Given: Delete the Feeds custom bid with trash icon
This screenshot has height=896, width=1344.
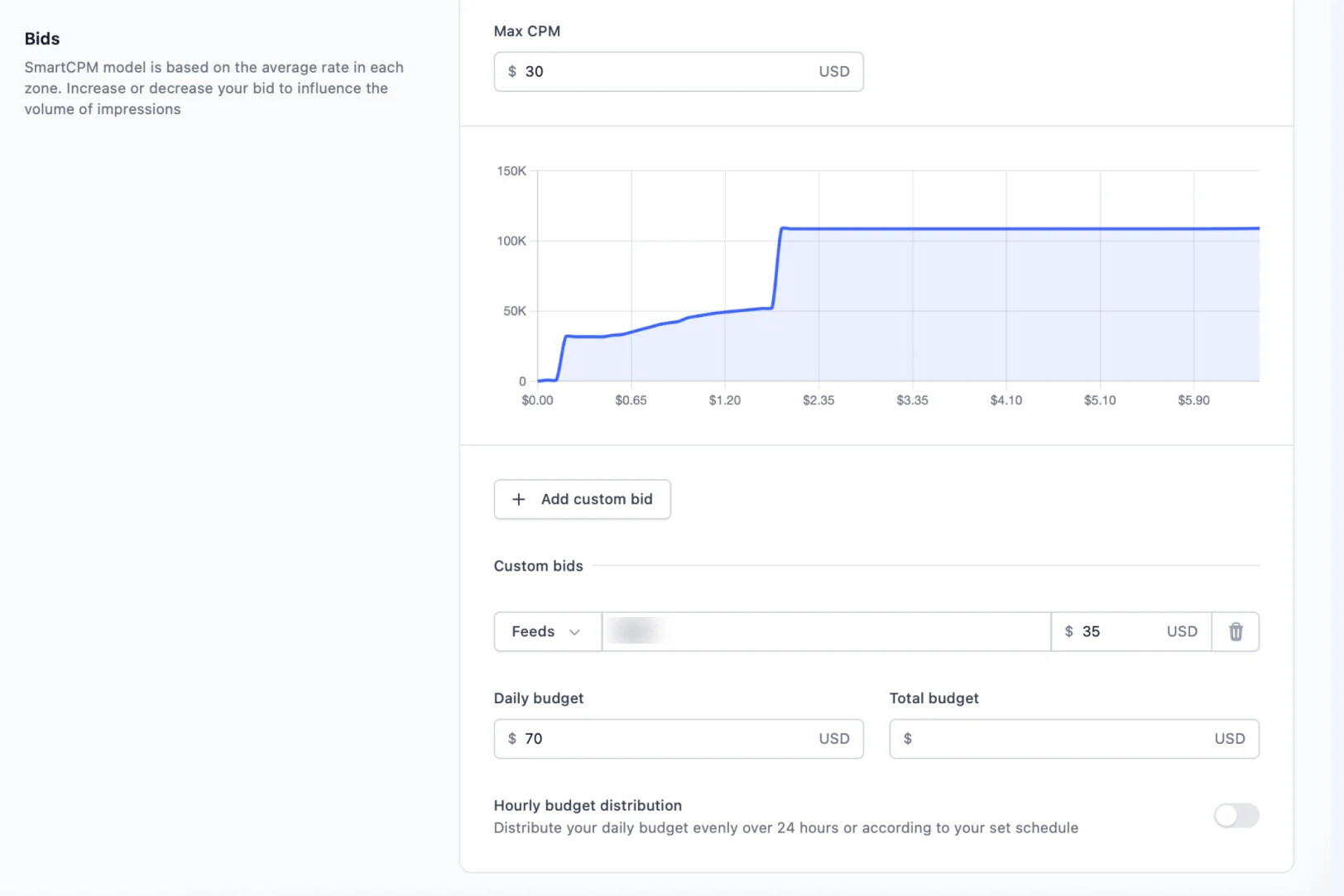Looking at the screenshot, I should pyautogui.click(x=1236, y=631).
